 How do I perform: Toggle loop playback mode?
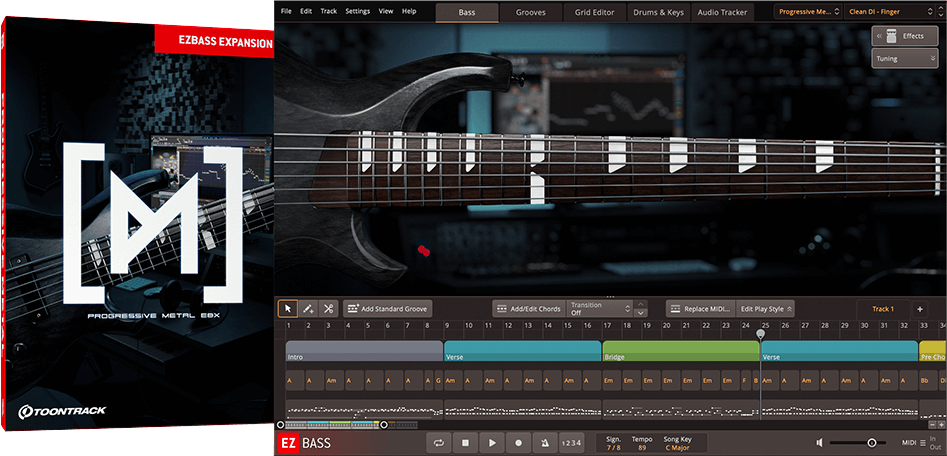tap(438, 442)
